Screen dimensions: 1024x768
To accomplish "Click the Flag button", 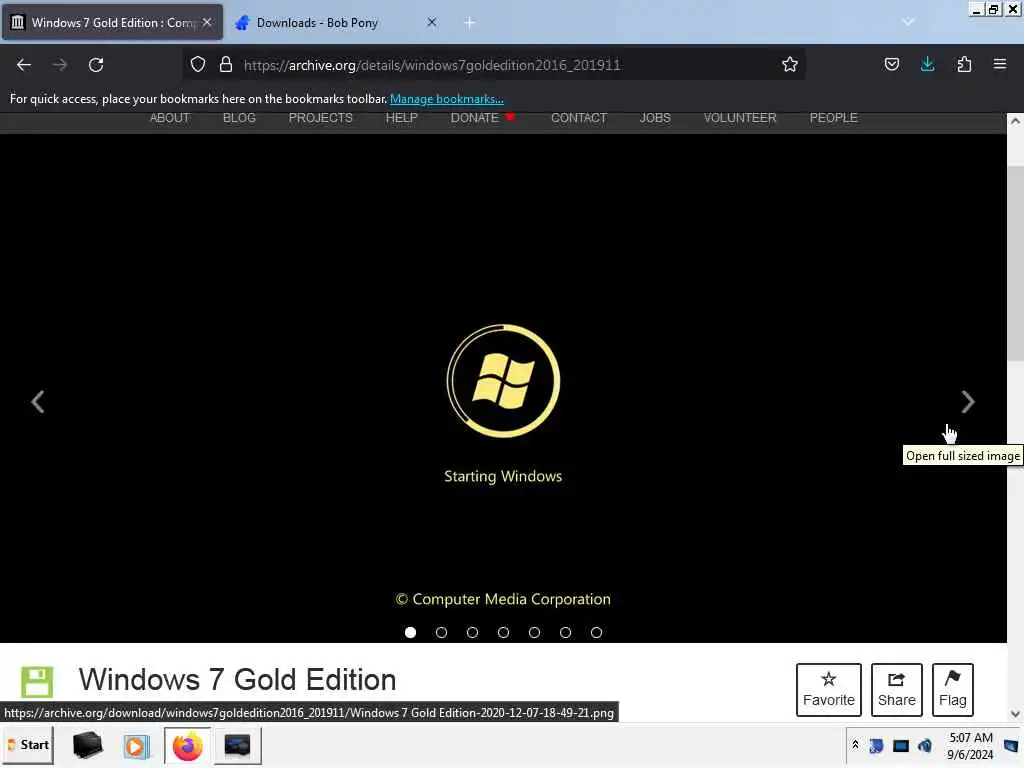I will point(953,690).
